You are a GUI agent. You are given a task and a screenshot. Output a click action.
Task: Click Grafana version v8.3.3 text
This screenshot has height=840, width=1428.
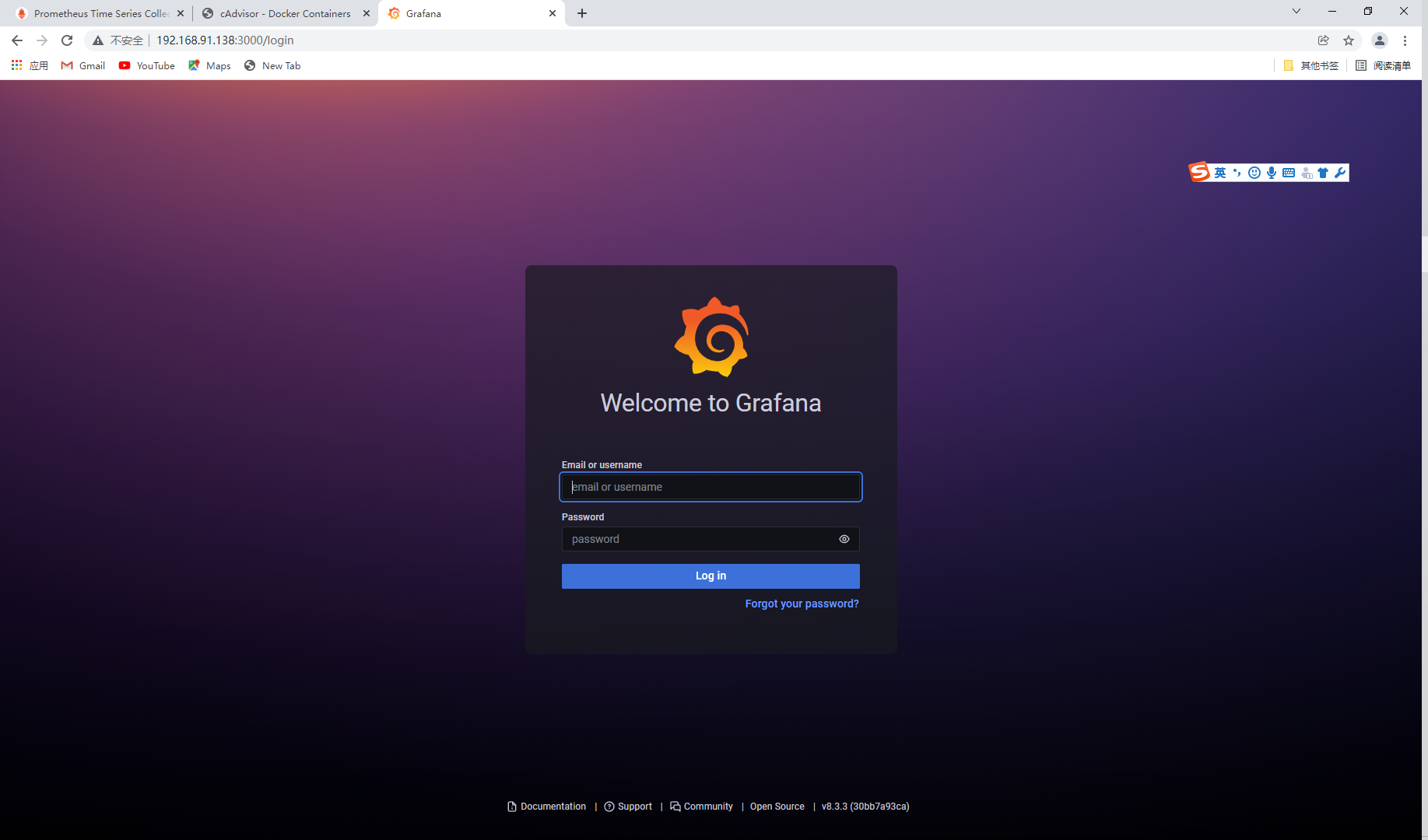coord(865,807)
